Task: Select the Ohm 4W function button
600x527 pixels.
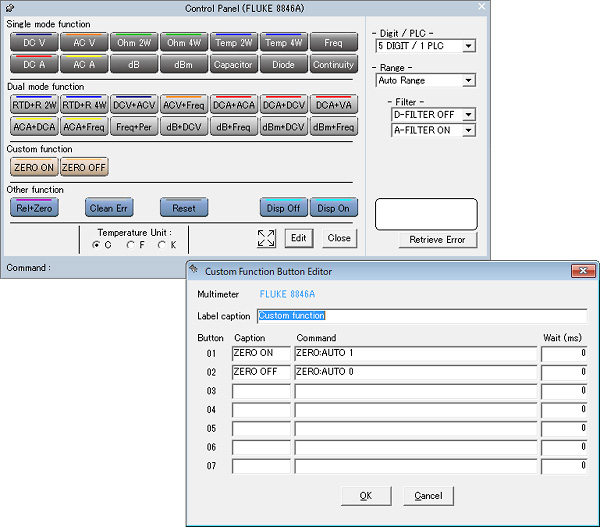Action: pyautogui.click(x=183, y=43)
